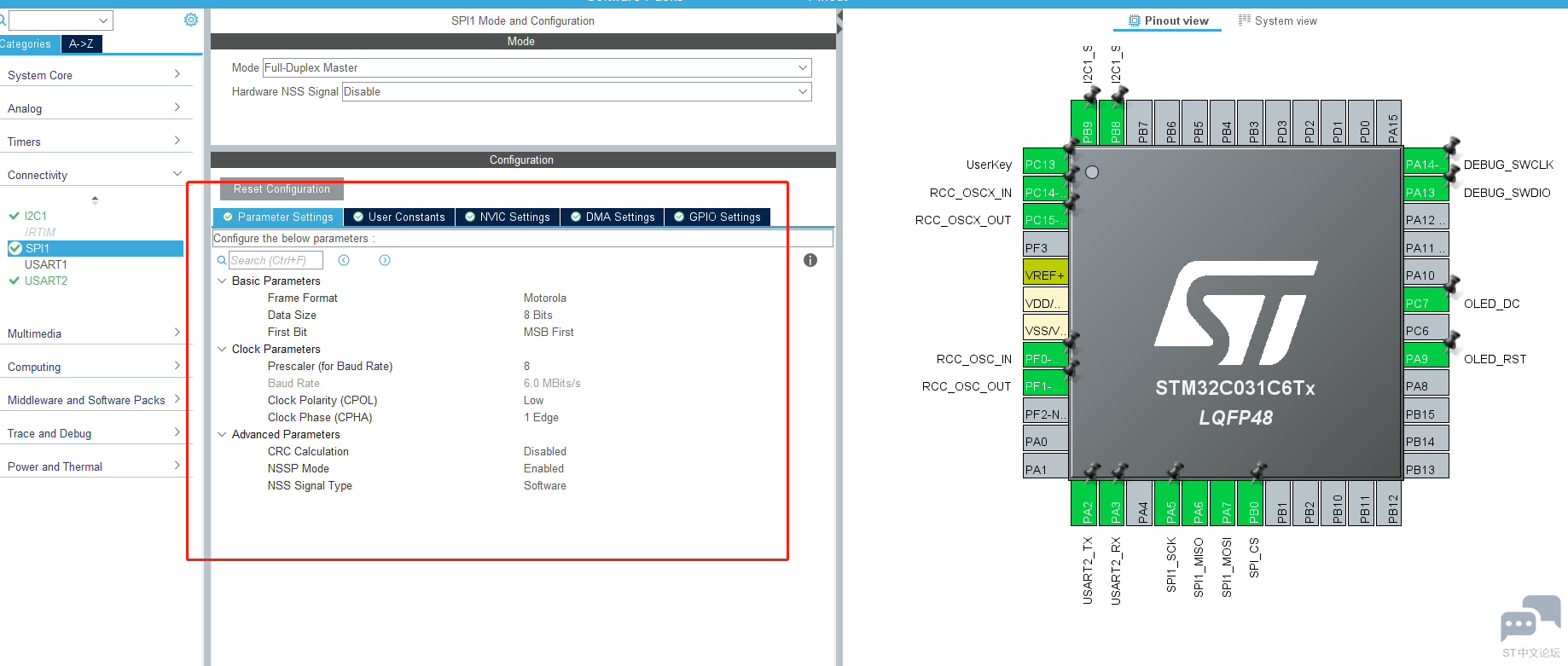1568x666 pixels.
Task: Select IRTIM in the Connectivity list
Action: [40, 232]
